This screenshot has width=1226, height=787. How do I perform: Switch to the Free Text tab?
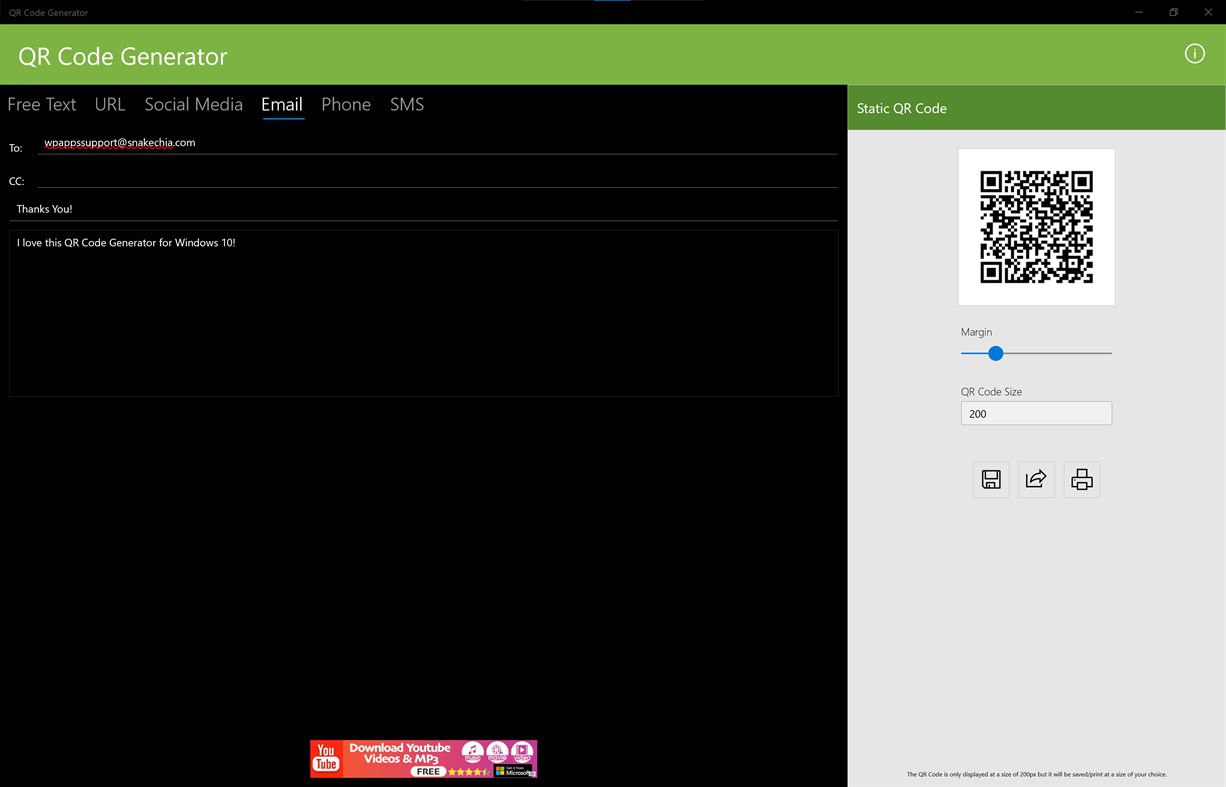tap(41, 104)
